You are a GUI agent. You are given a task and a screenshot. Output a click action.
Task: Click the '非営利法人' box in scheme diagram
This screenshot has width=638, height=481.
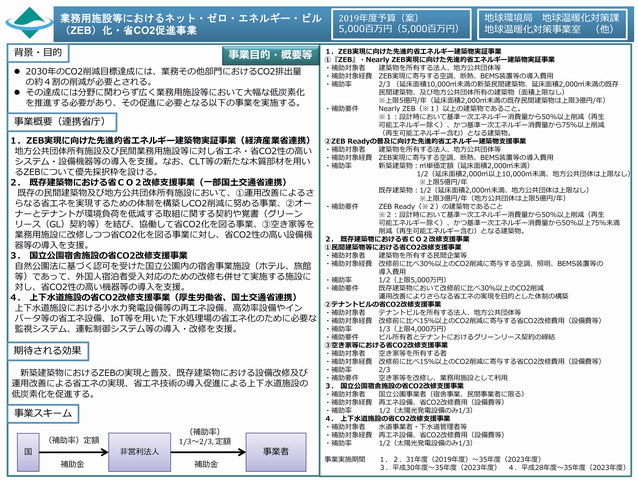[x=140, y=452]
